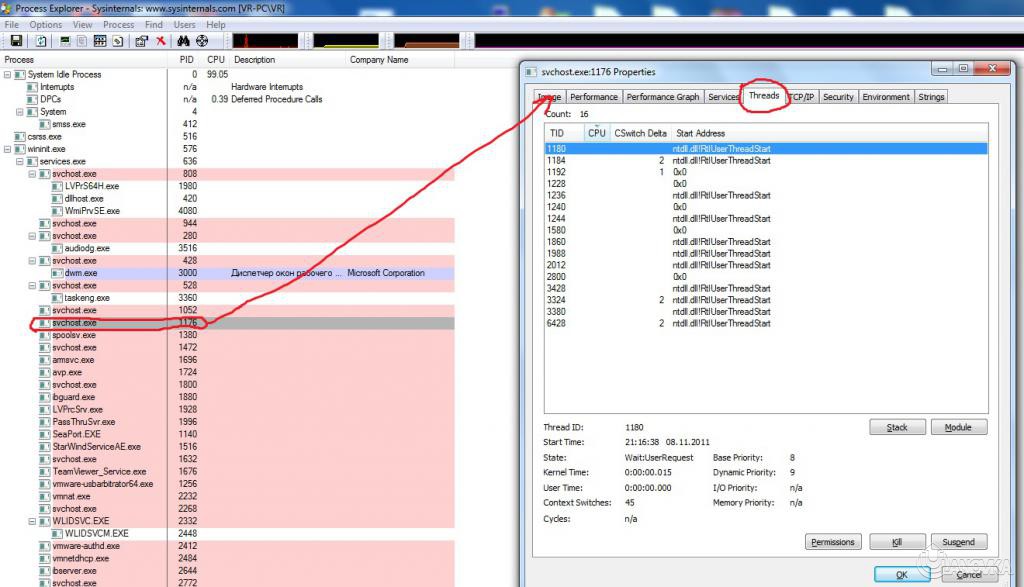
Task: Switch to the Performance tab
Action: pyautogui.click(x=594, y=97)
